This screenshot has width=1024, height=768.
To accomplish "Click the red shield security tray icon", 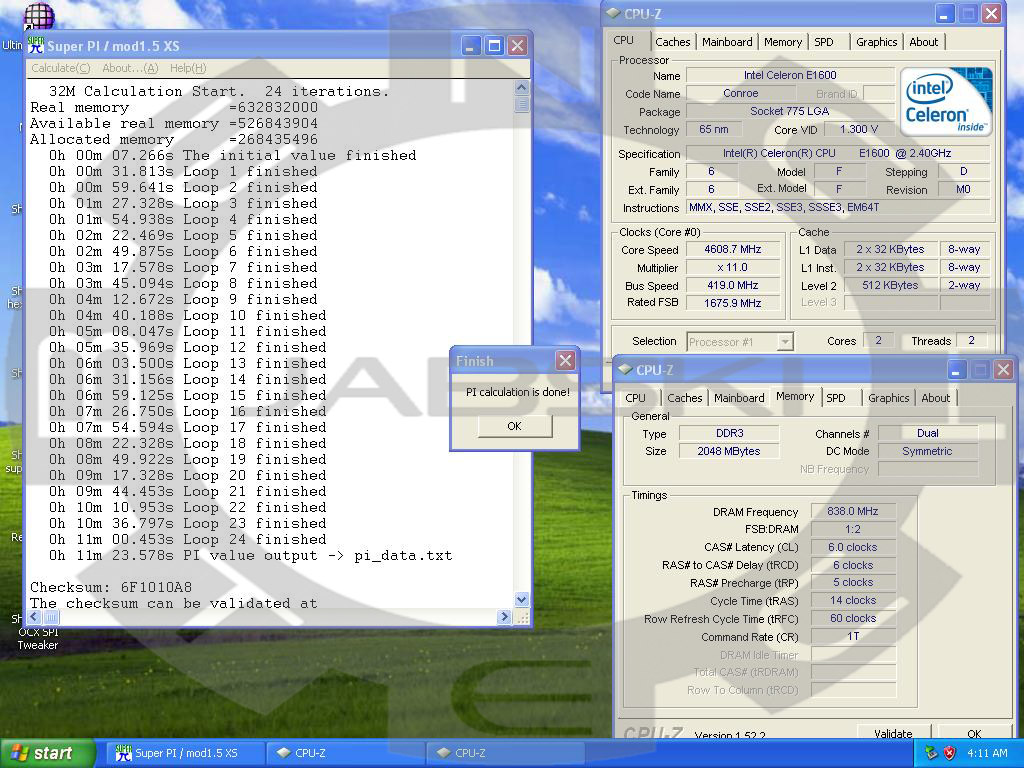I will 950,753.
